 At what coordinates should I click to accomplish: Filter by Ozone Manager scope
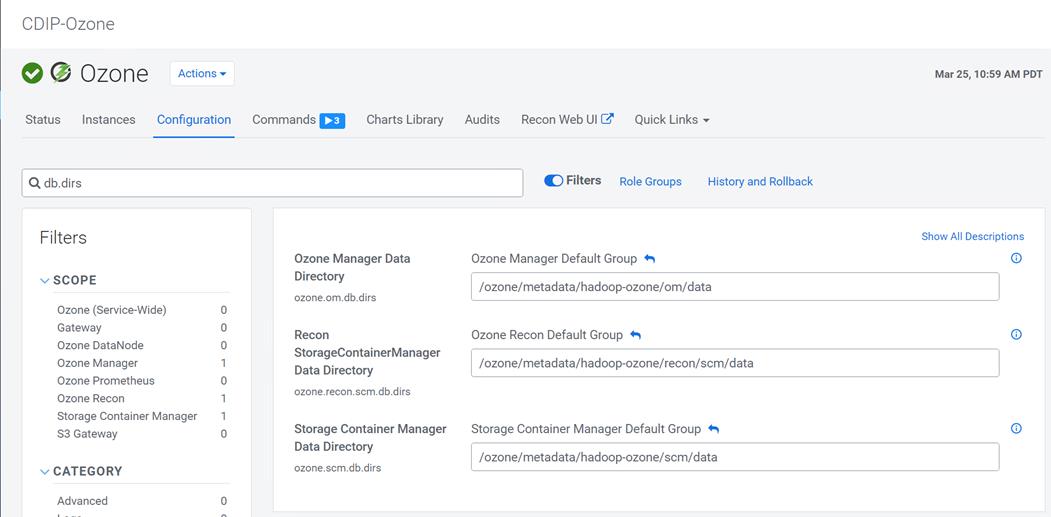coord(97,363)
